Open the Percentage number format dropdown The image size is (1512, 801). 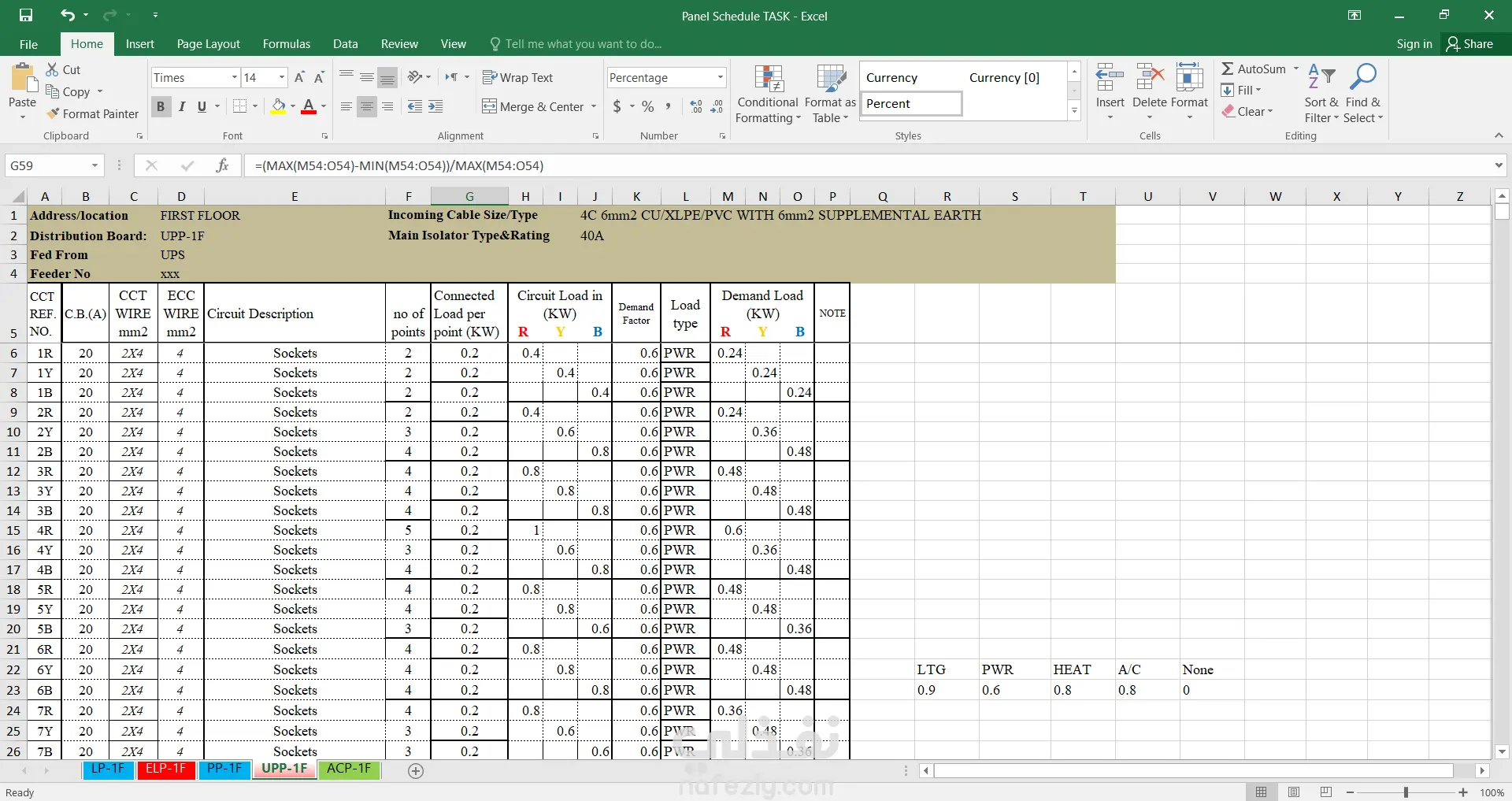pos(720,77)
